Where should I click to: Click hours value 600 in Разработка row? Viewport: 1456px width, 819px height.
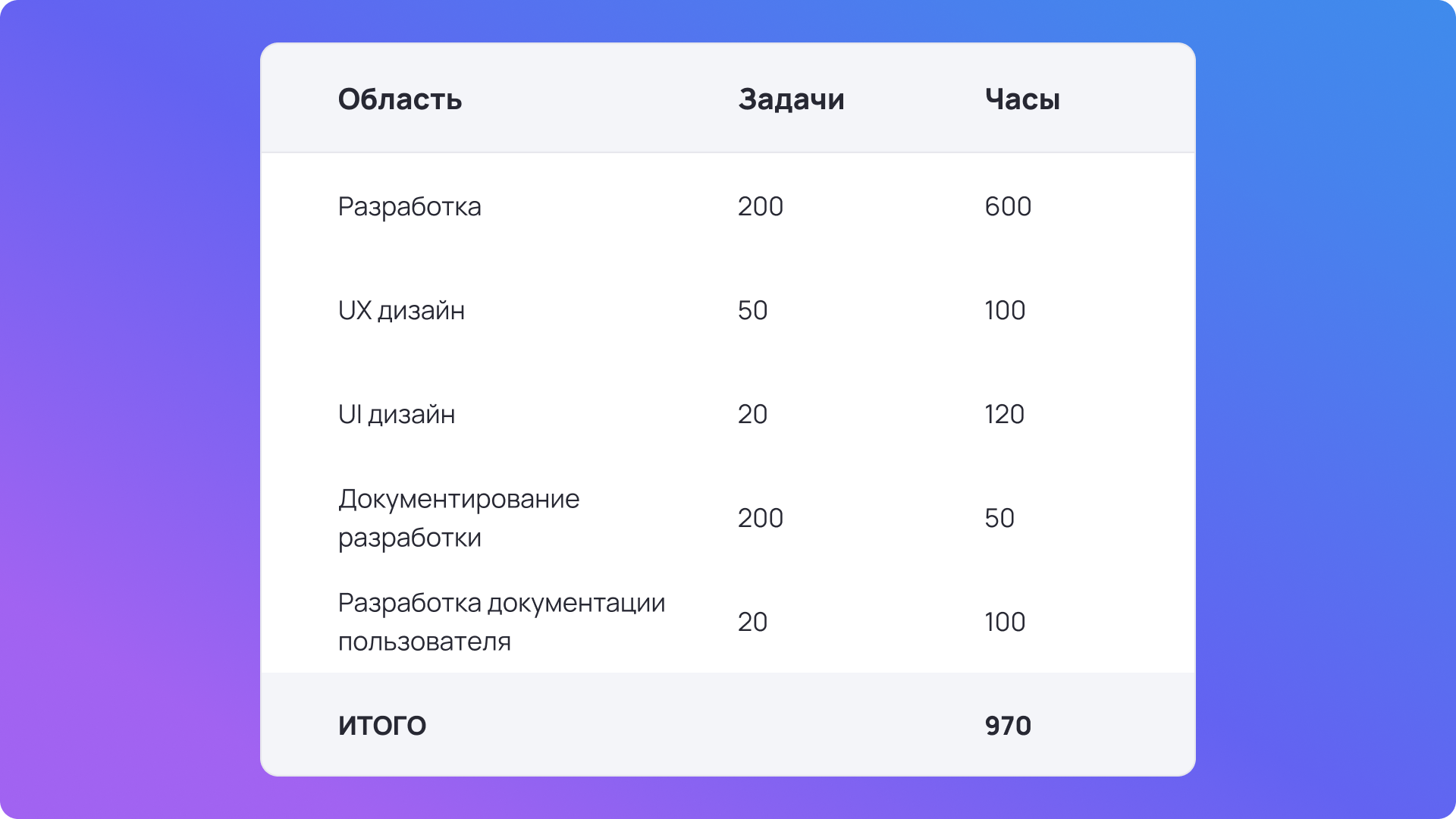pos(1008,206)
